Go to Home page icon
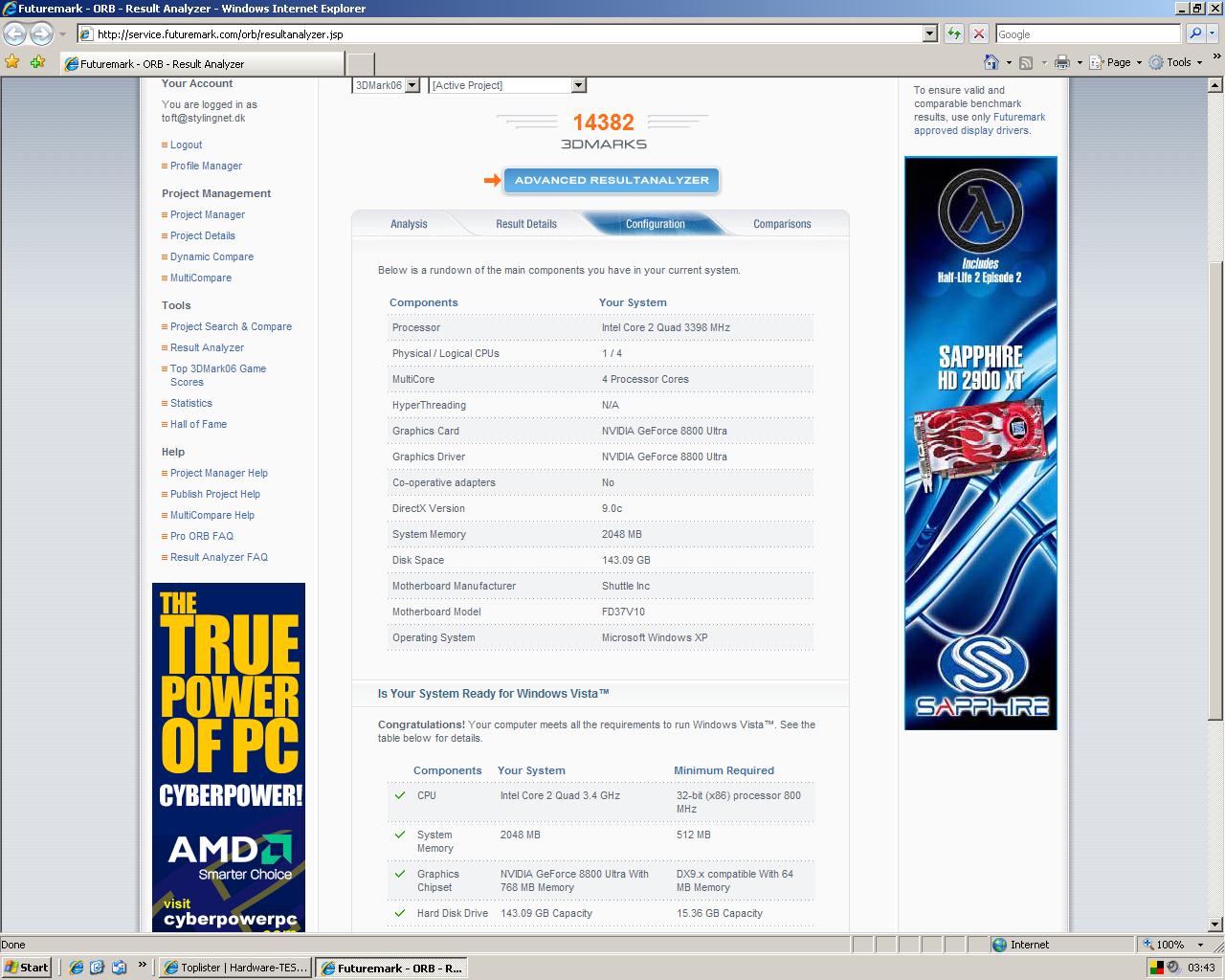Screen dimensions: 1225x980 (x=991, y=62)
